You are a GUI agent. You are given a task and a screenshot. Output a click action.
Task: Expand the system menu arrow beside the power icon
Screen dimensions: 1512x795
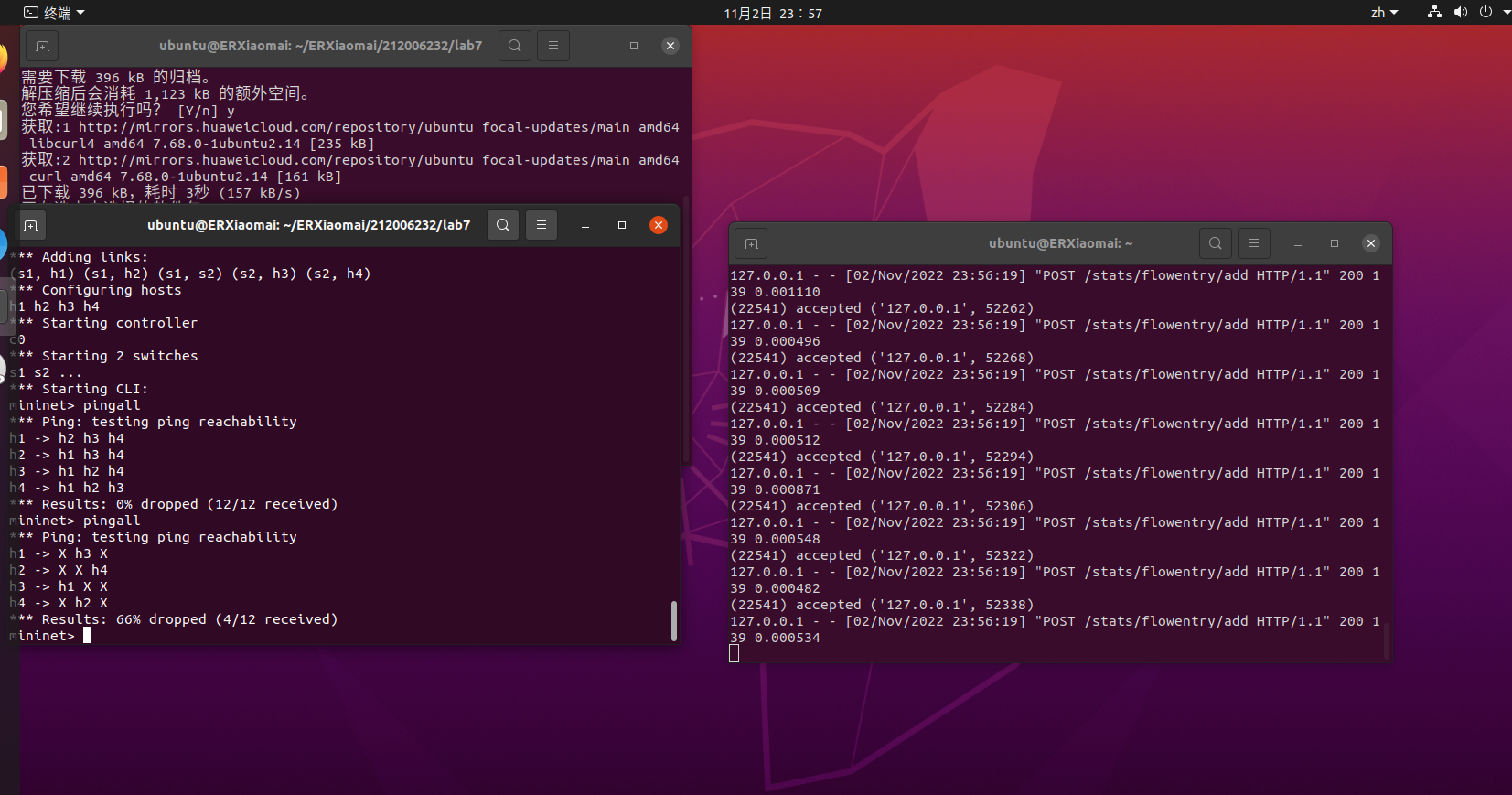tap(1506, 13)
